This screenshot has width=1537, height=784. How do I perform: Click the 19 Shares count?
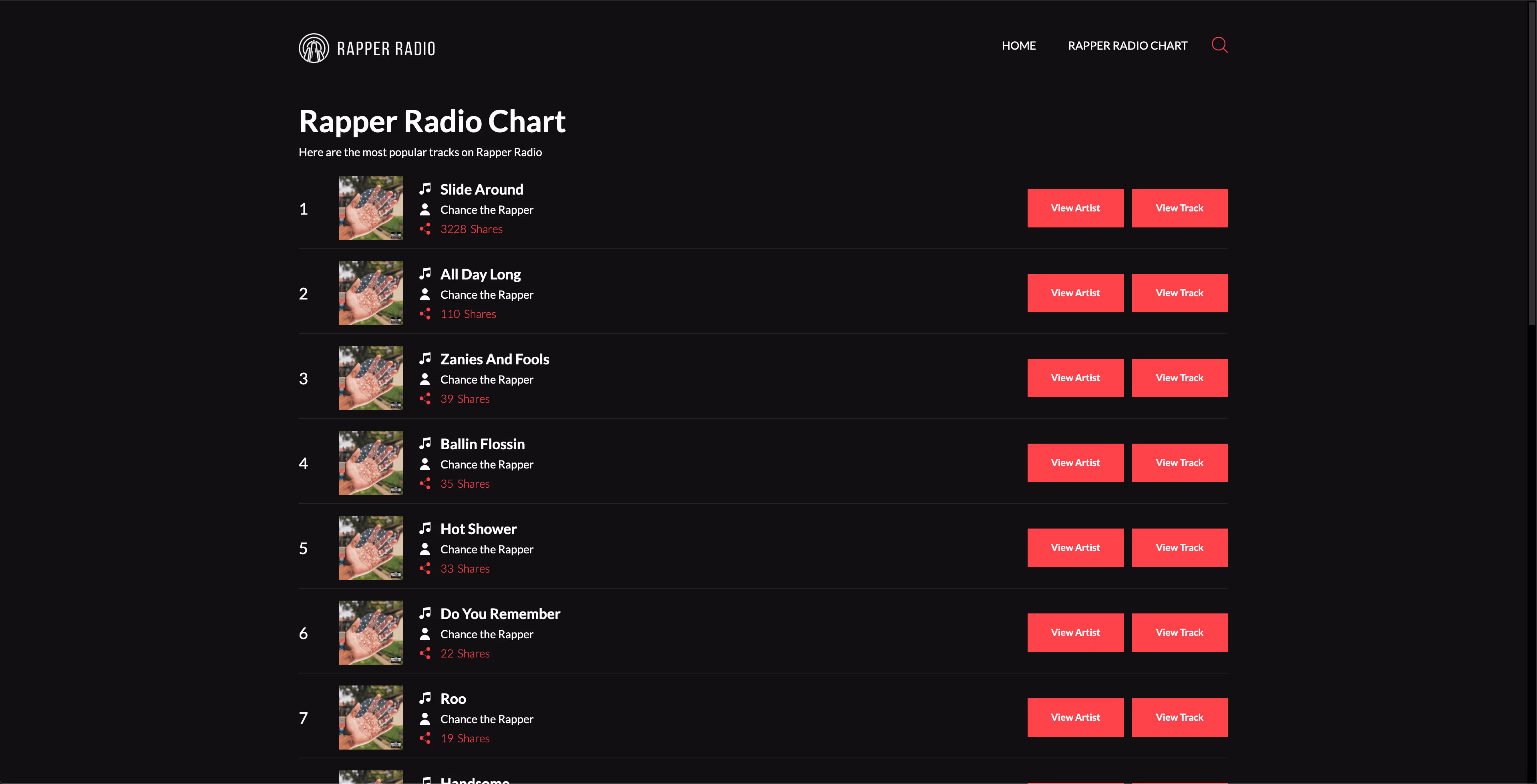pos(465,738)
